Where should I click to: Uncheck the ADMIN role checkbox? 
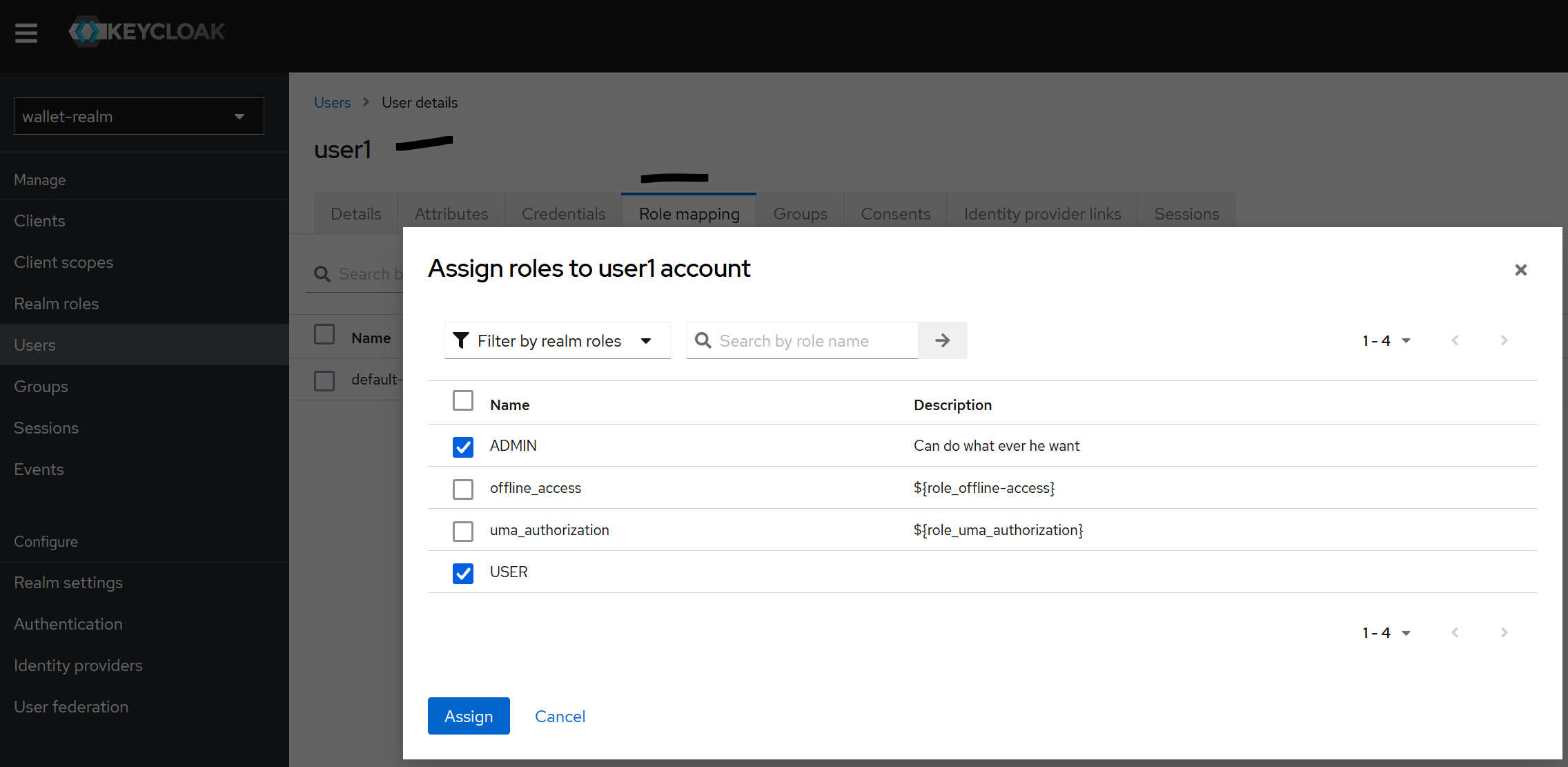point(463,447)
